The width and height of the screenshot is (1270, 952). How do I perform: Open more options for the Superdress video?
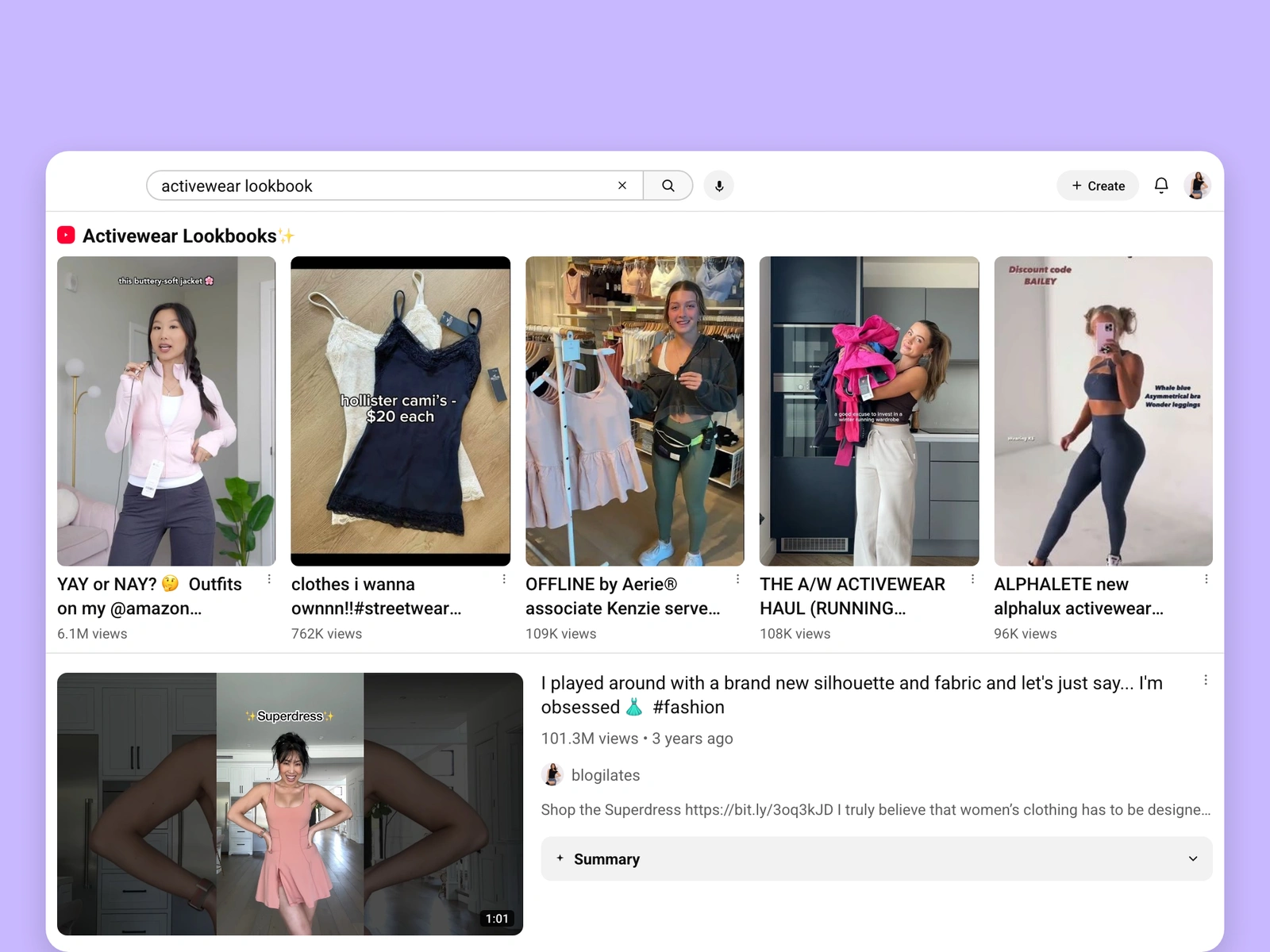(1206, 680)
